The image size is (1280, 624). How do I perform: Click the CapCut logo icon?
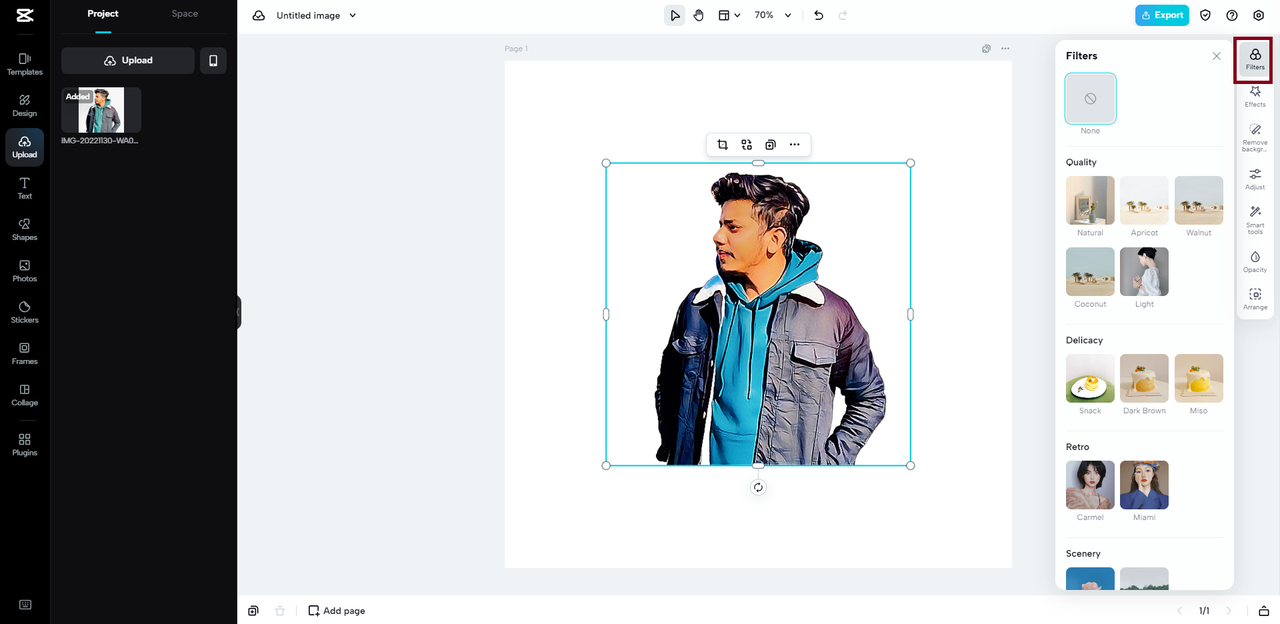[25, 15]
